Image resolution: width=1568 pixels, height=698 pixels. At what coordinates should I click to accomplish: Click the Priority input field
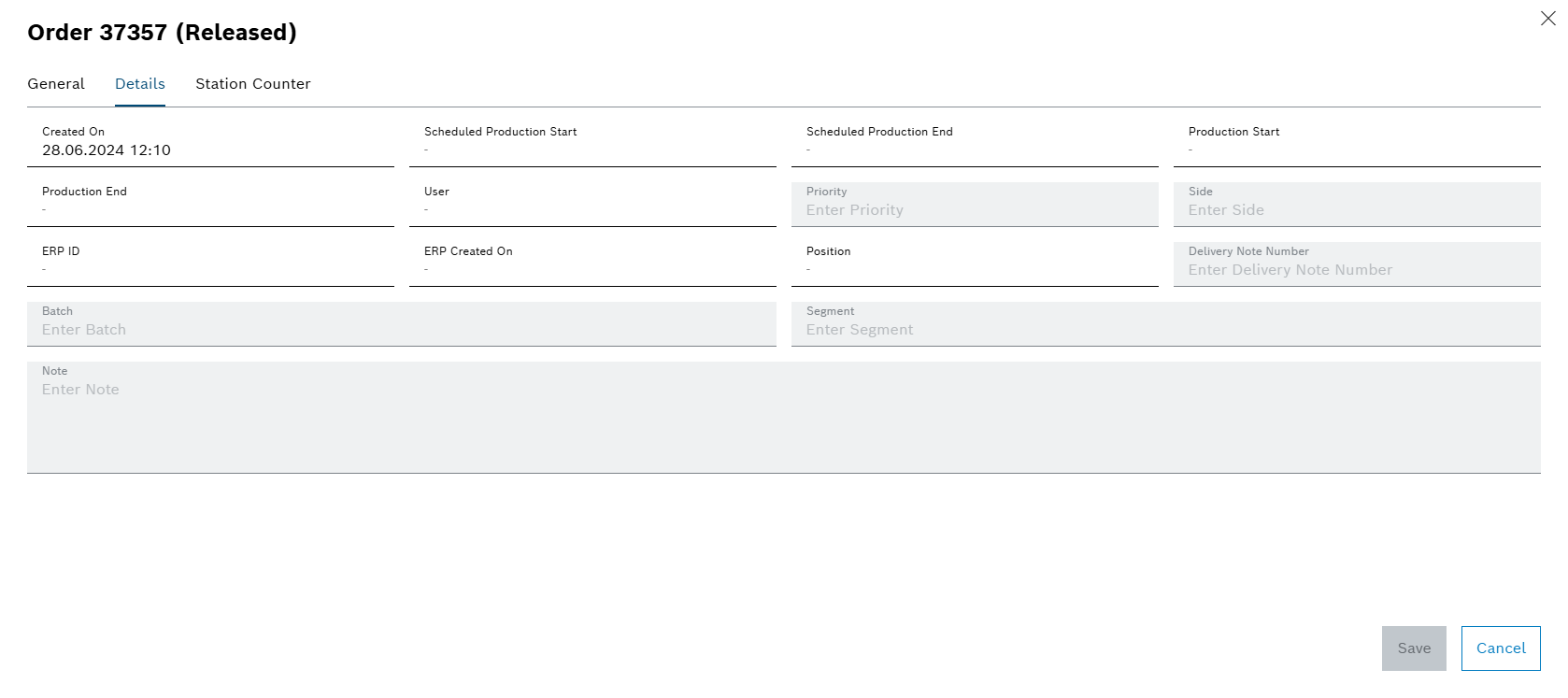[x=974, y=210]
